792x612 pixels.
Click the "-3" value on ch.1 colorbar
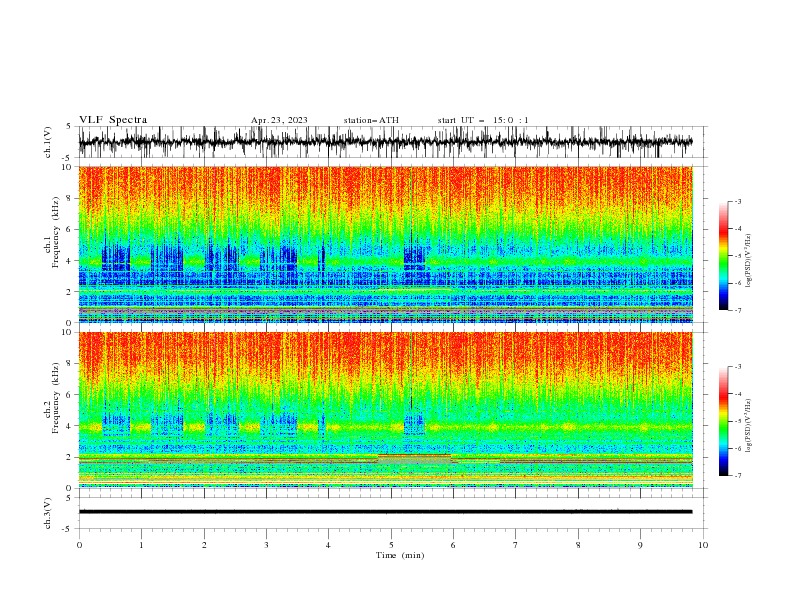(x=737, y=201)
